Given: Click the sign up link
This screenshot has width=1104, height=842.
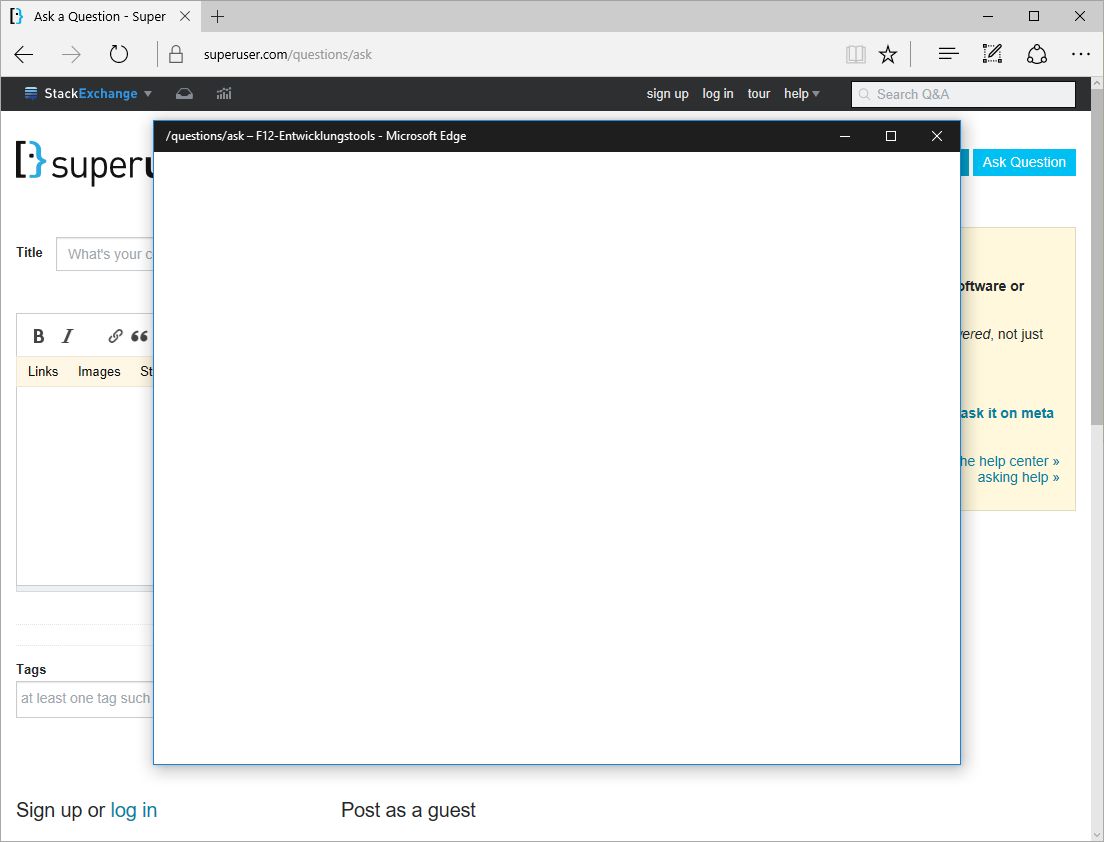Looking at the screenshot, I should point(667,94).
